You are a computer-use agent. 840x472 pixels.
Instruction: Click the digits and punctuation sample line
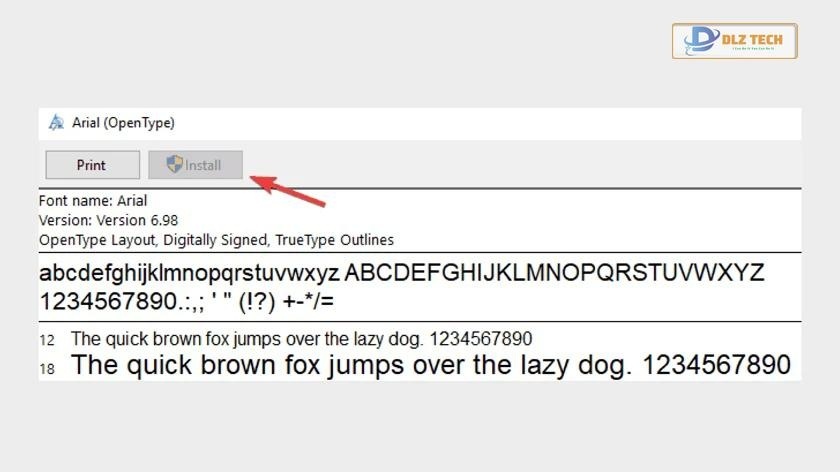tap(186, 302)
